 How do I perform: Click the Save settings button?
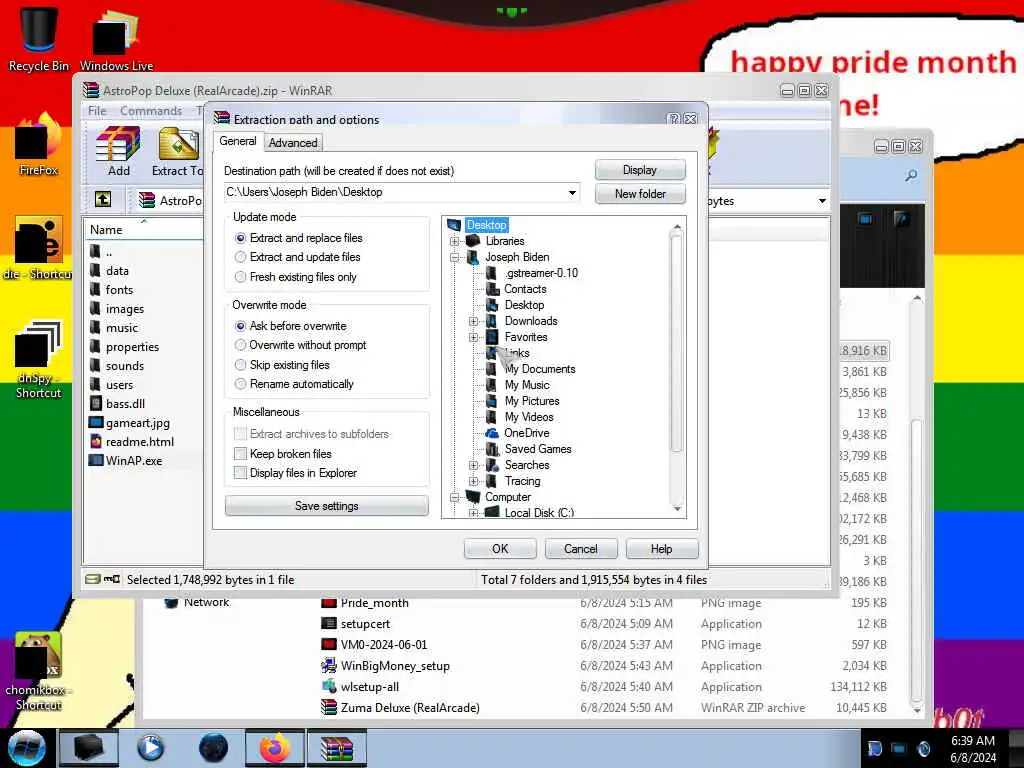[327, 505]
